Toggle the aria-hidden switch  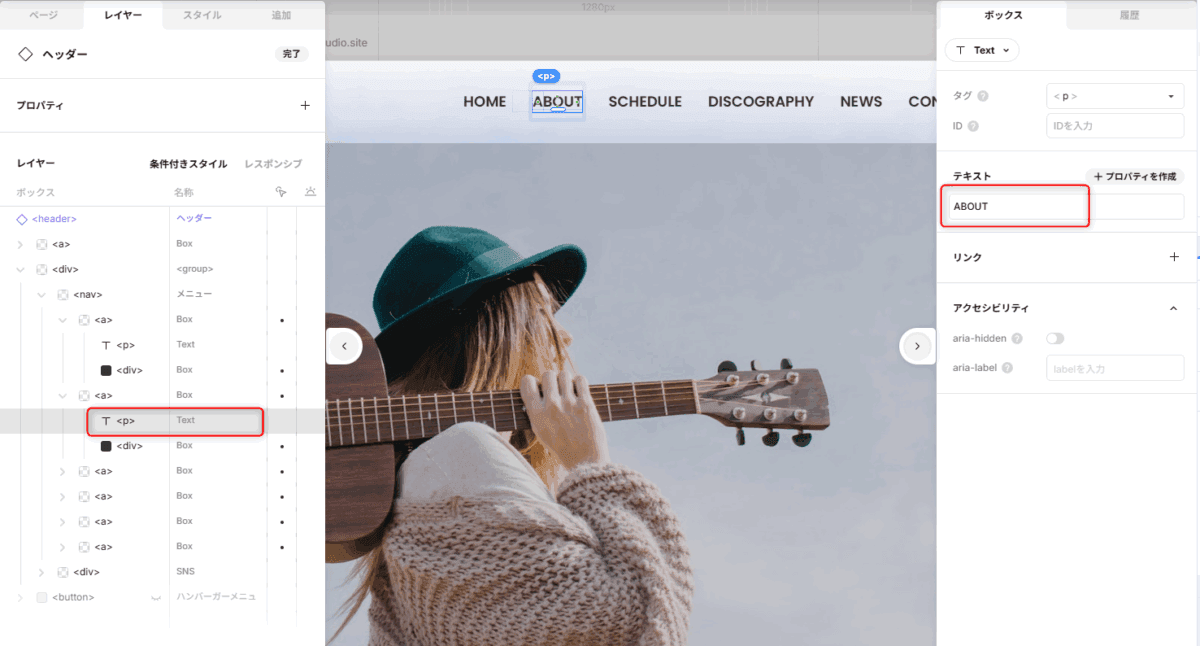click(x=1055, y=339)
